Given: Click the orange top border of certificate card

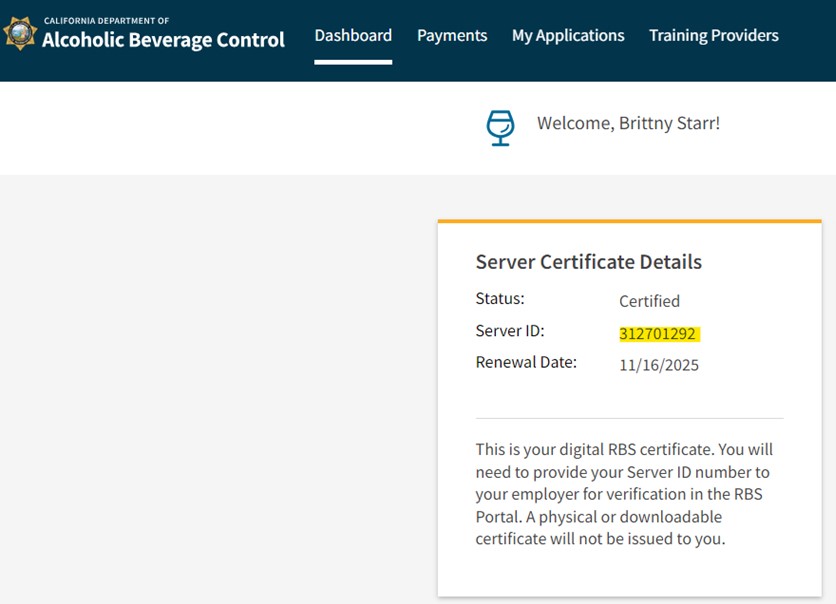Looking at the screenshot, I should (x=629, y=221).
